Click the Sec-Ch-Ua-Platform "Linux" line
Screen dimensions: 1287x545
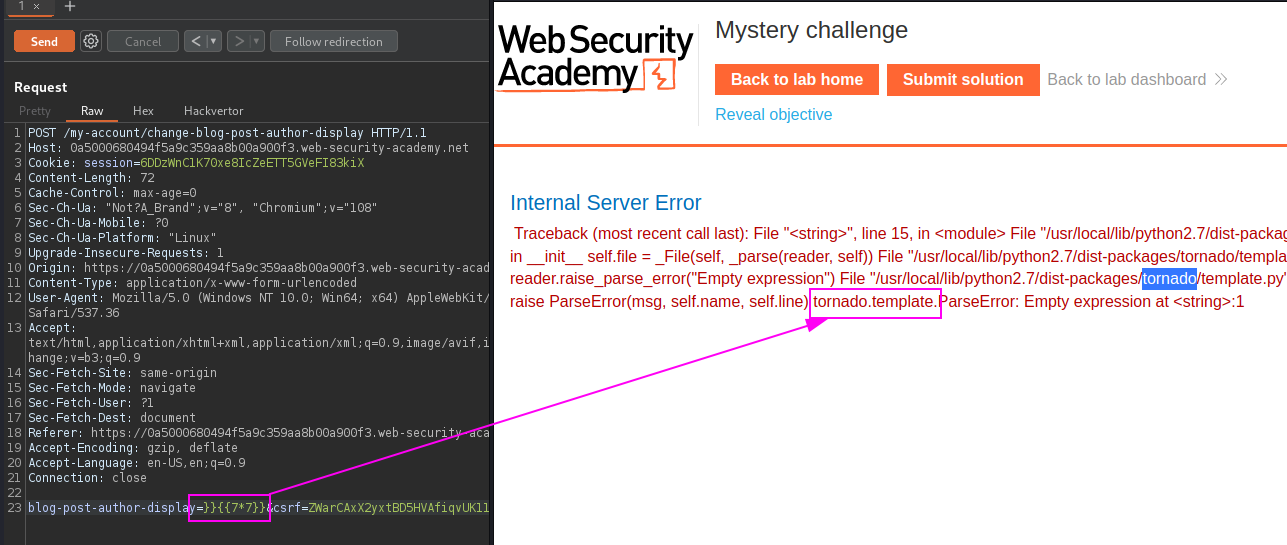122,238
